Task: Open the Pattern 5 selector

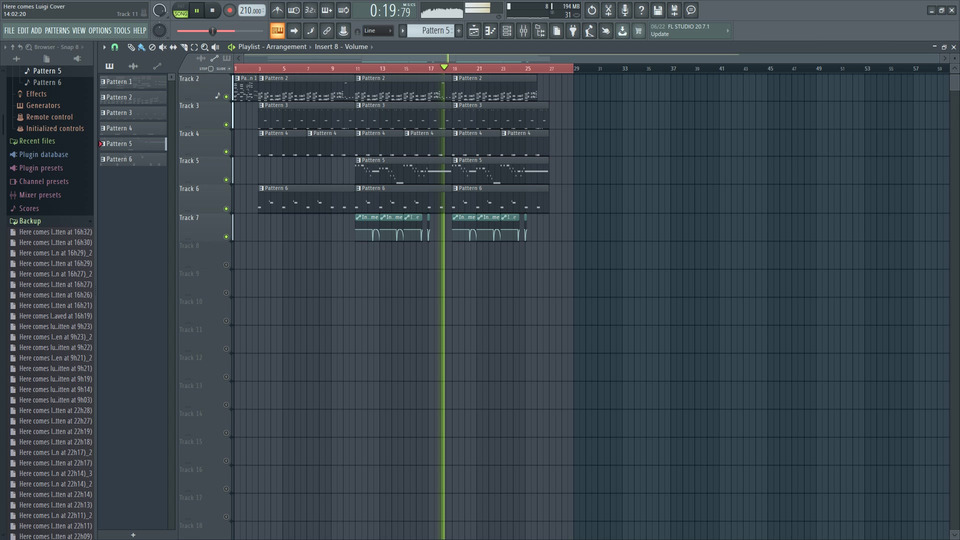Action: 432,31
